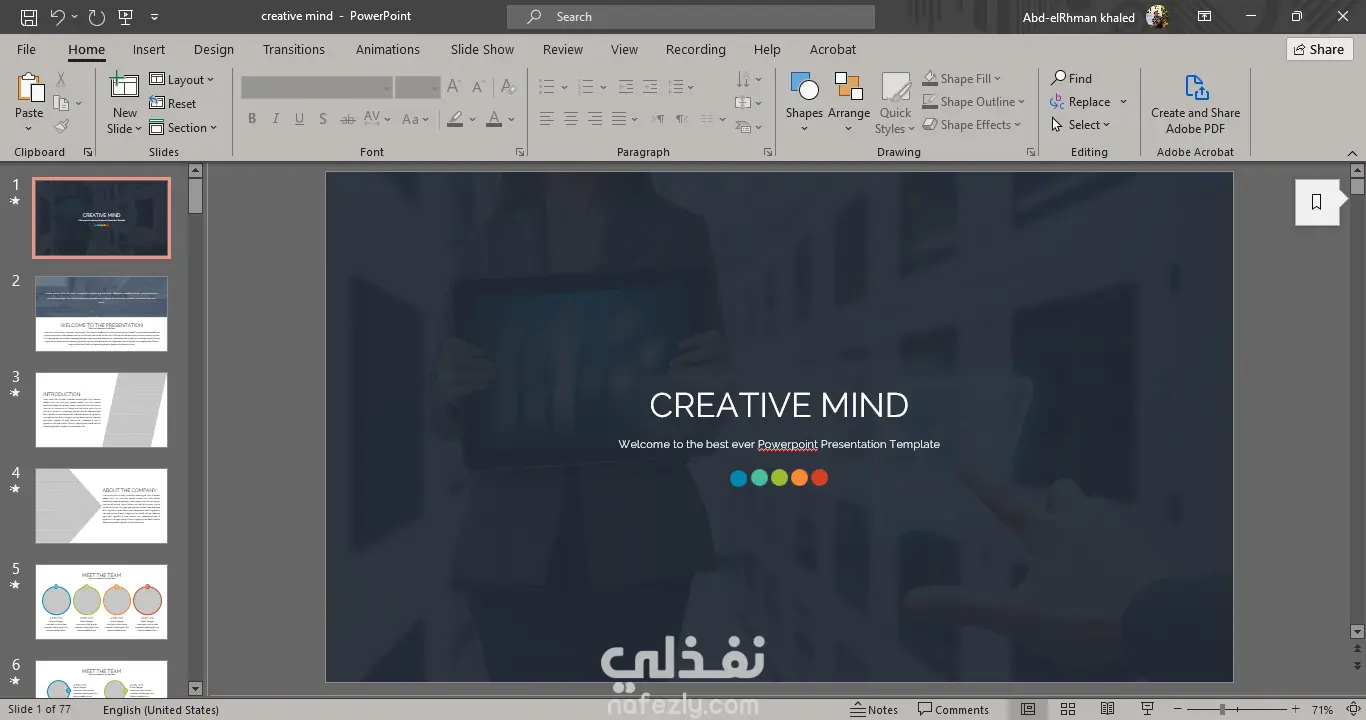Toggle the Notes pane in status bar
The image size is (1366, 720).
pyautogui.click(x=874, y=710)
